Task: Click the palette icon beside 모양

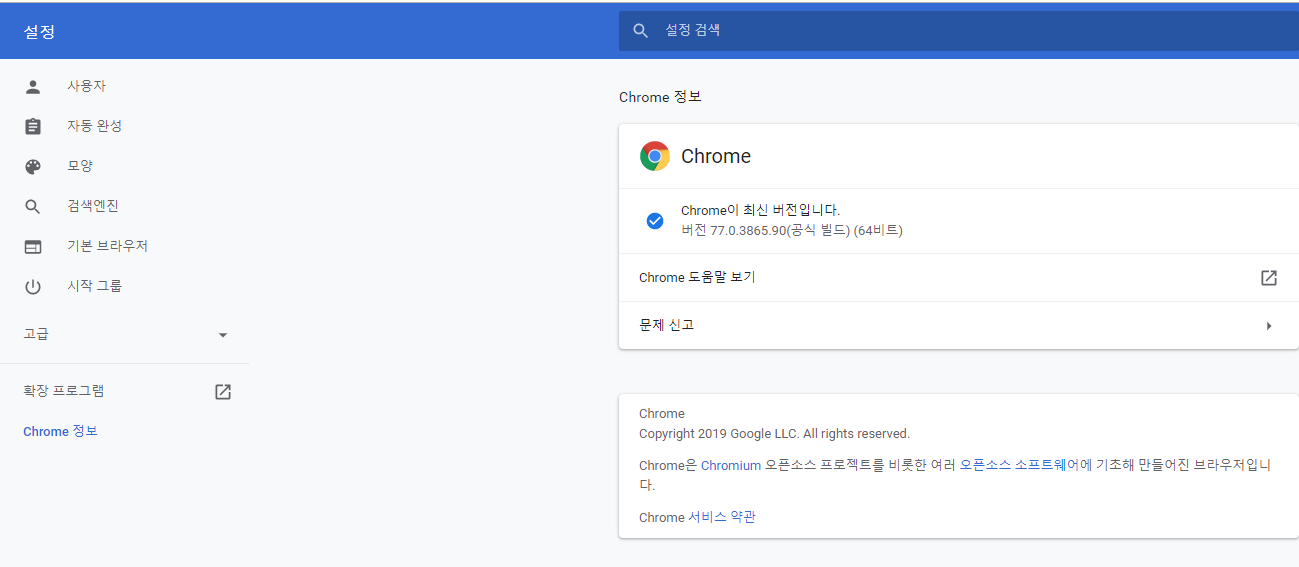Action: tap(33, 166)
